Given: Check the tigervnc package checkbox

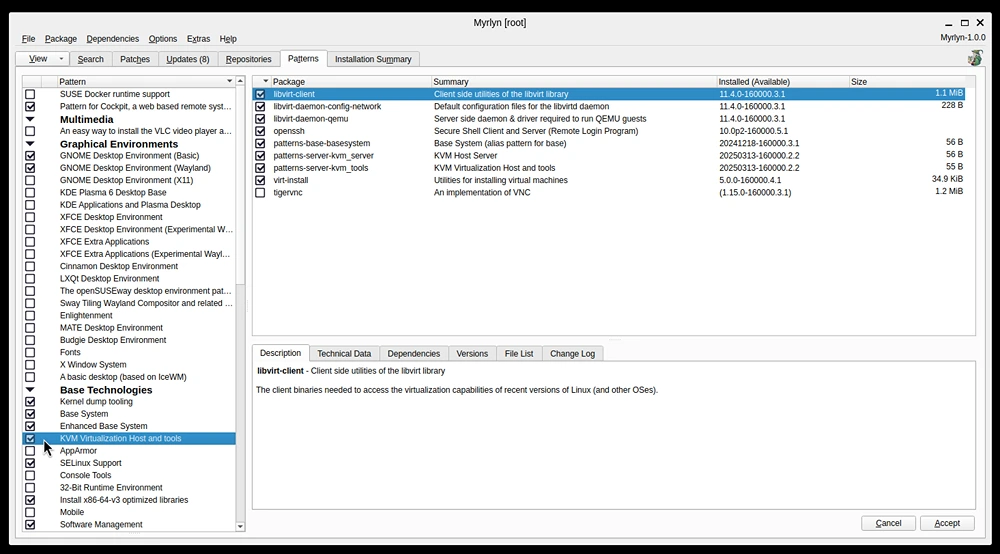Looking at the screenshot, I should [x=260, y=193].
